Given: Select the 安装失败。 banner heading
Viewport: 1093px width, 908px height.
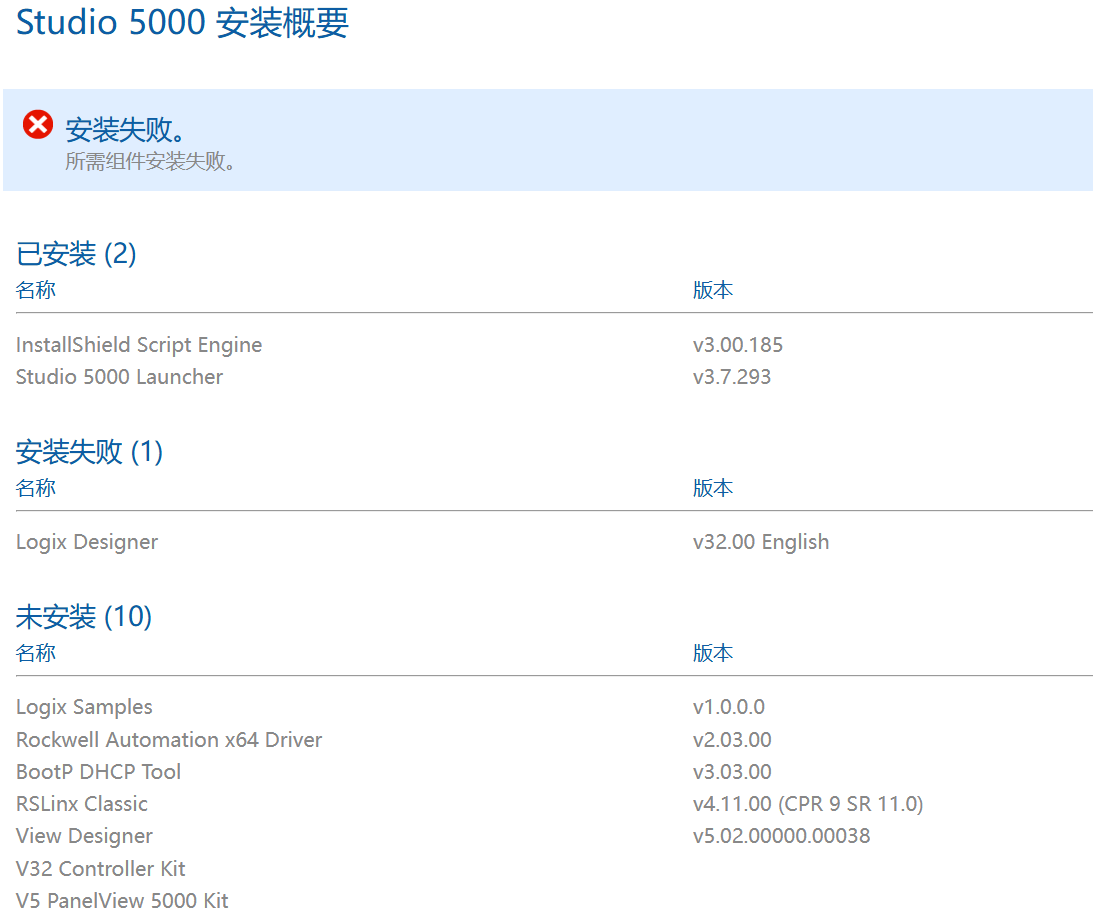Looking at the screenshot, I should pos(127,130).
